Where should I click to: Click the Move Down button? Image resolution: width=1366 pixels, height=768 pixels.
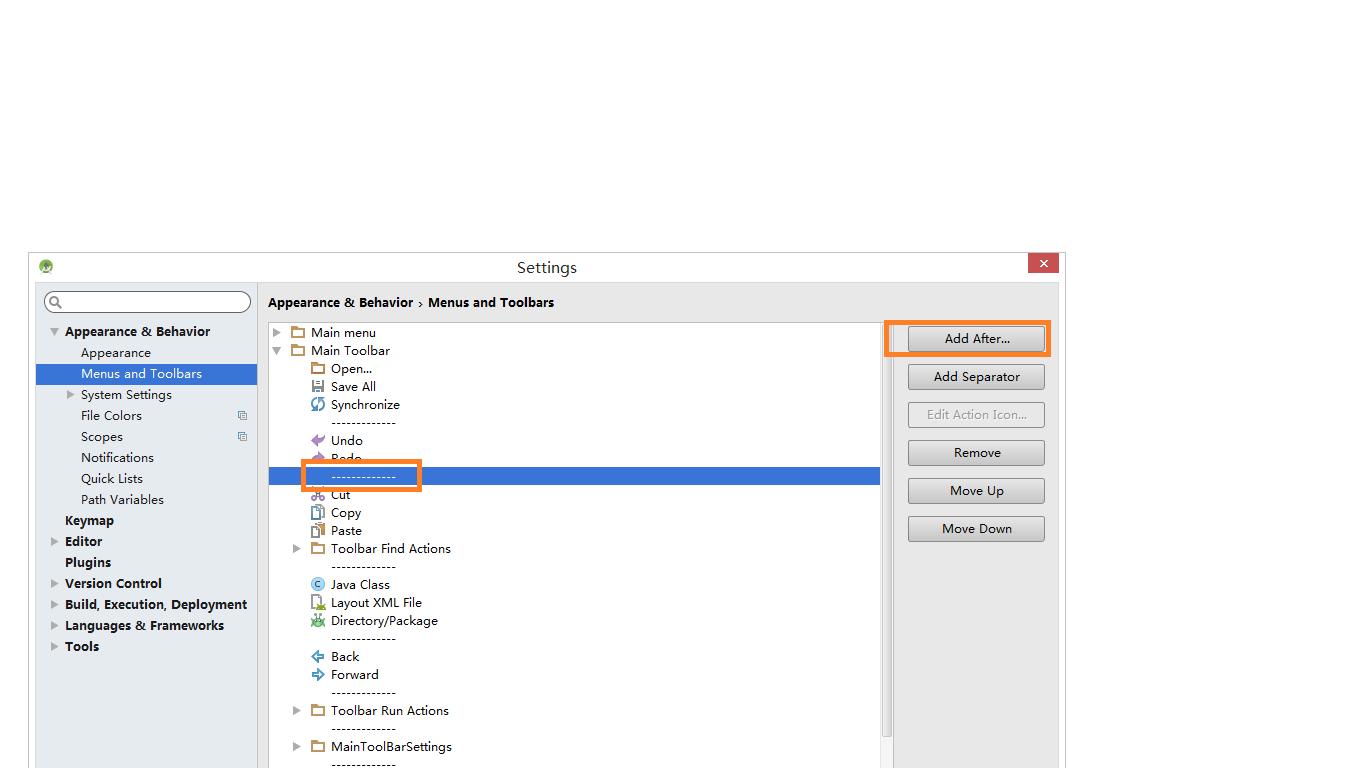click(976, 529)
